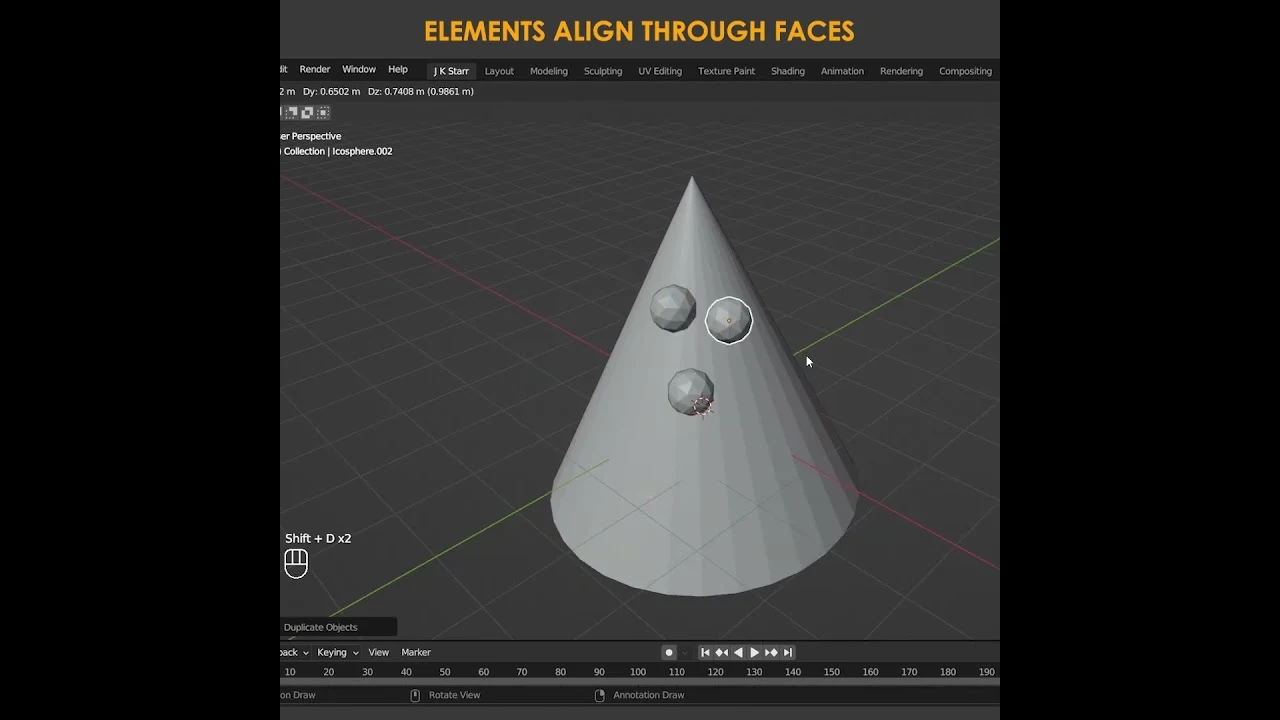Click the 'Dz: 0.7408 m (0.9861 m)' readout
The height and width of the screenshot is (720, 1280).
click(421, 91)
